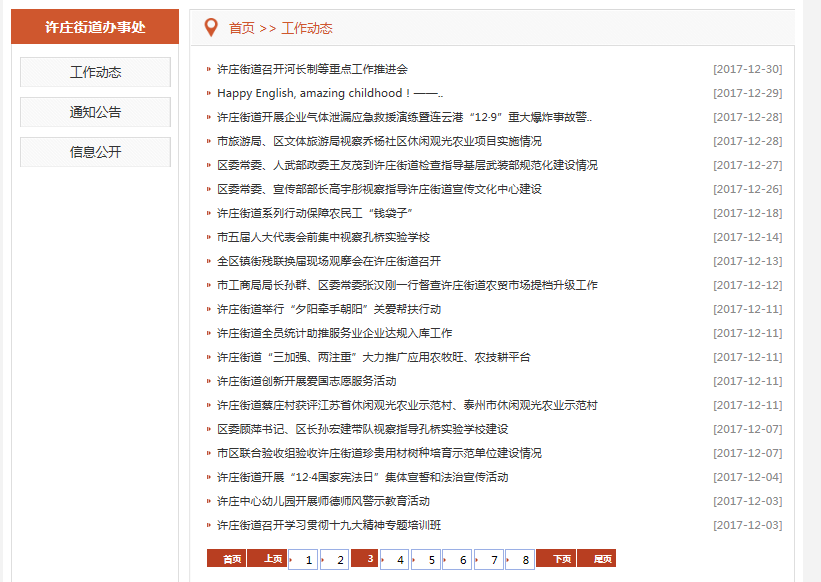Open article 市五届人大代表会前集中视察孔桥实验学校
Viewport: 821px width, 582px height.
[323, 238]
